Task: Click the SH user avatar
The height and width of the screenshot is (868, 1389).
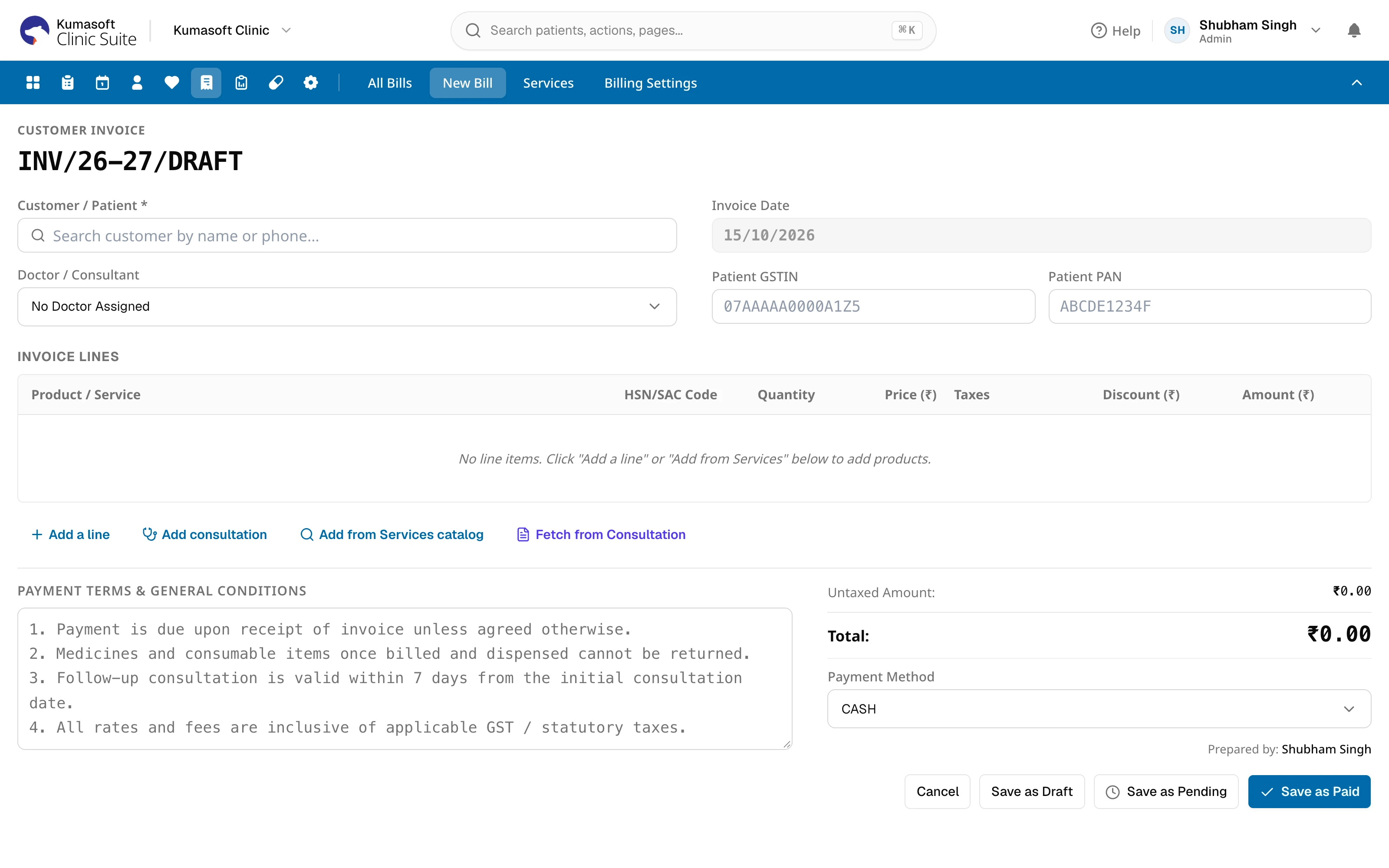Action: [1177, 30]
